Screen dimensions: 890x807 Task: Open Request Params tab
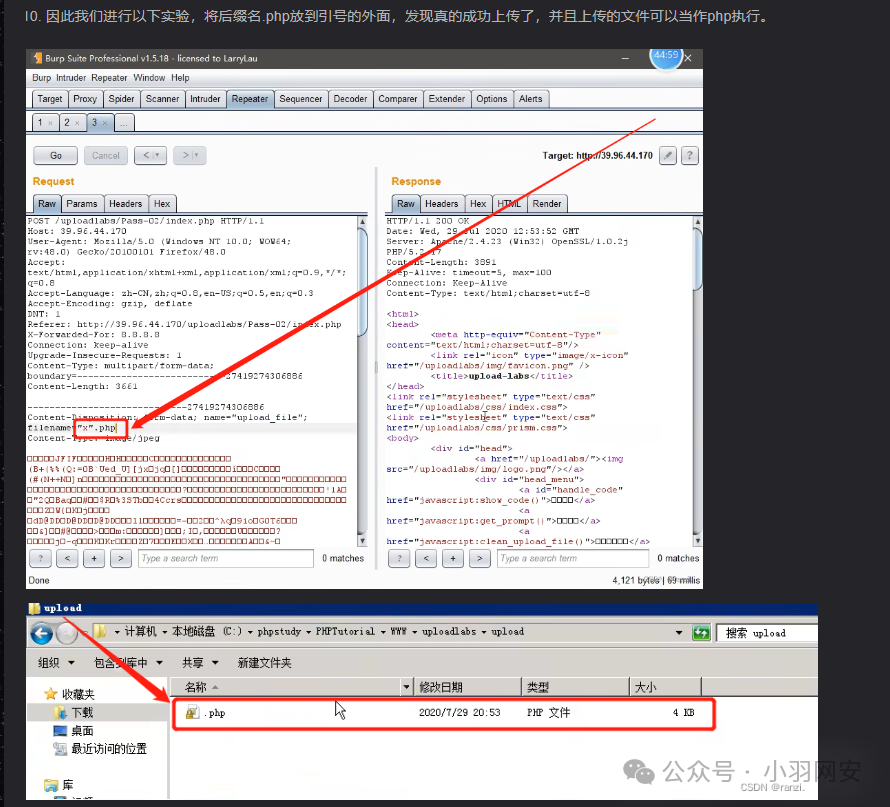[x=82, y=204]
